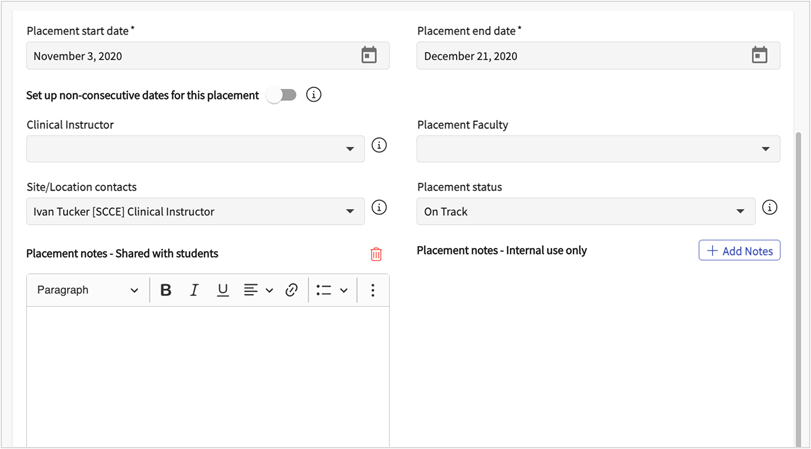Click the red trash icon for shared notes

point(376,254)
